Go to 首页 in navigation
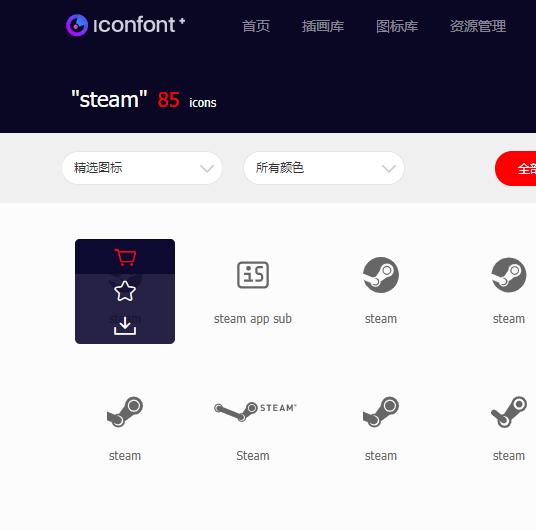This screenshot has width=536, height=530. coord(256,26)
